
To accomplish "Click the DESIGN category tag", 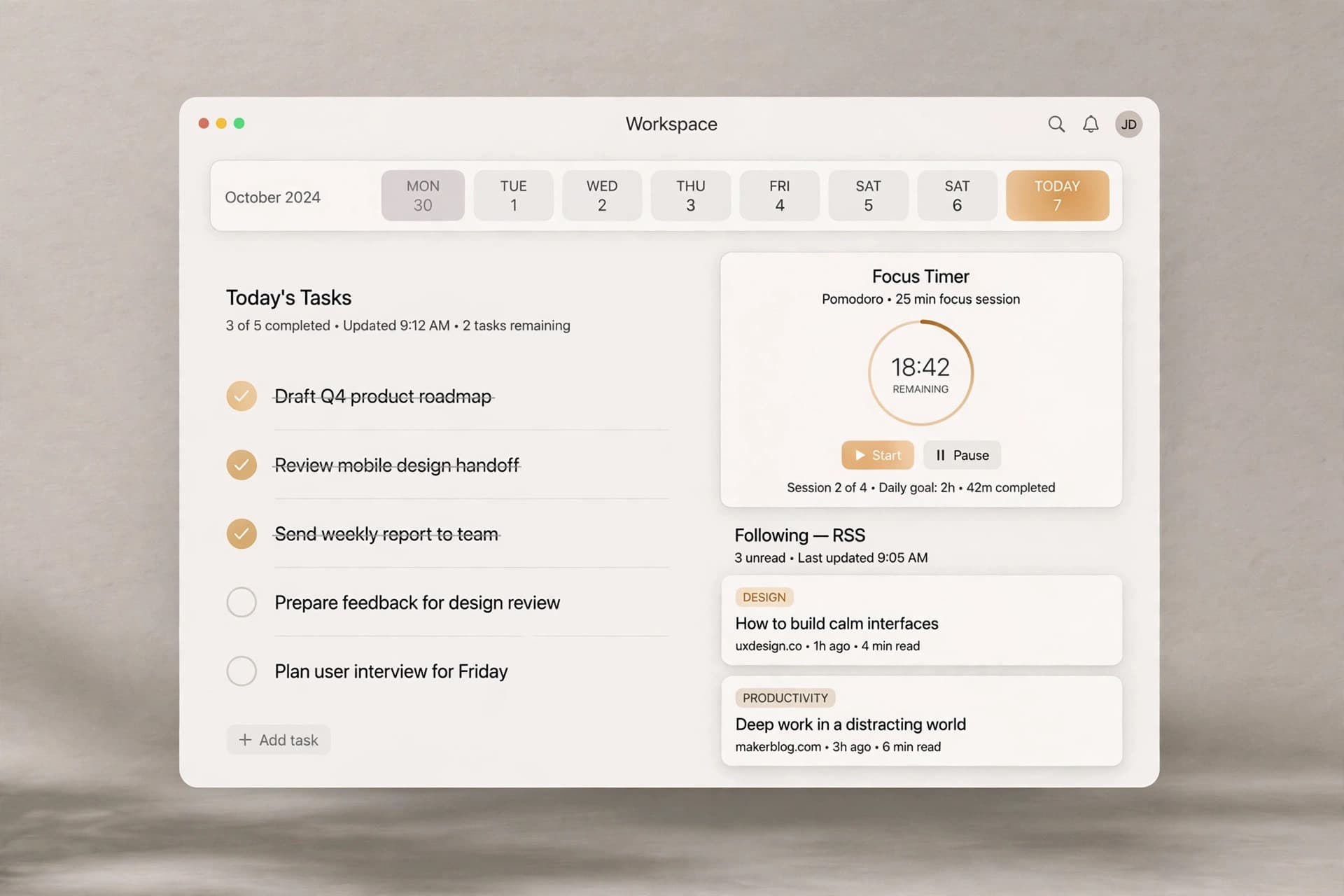I will click(x=764, y=597).
